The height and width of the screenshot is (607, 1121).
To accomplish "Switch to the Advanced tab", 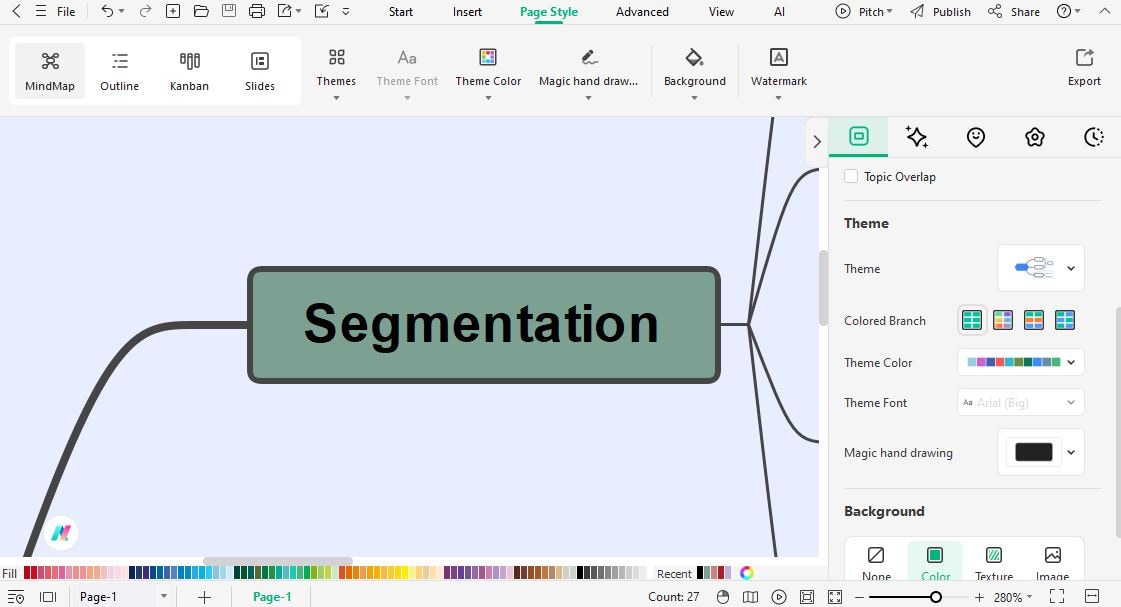I will tap(642, 11).
